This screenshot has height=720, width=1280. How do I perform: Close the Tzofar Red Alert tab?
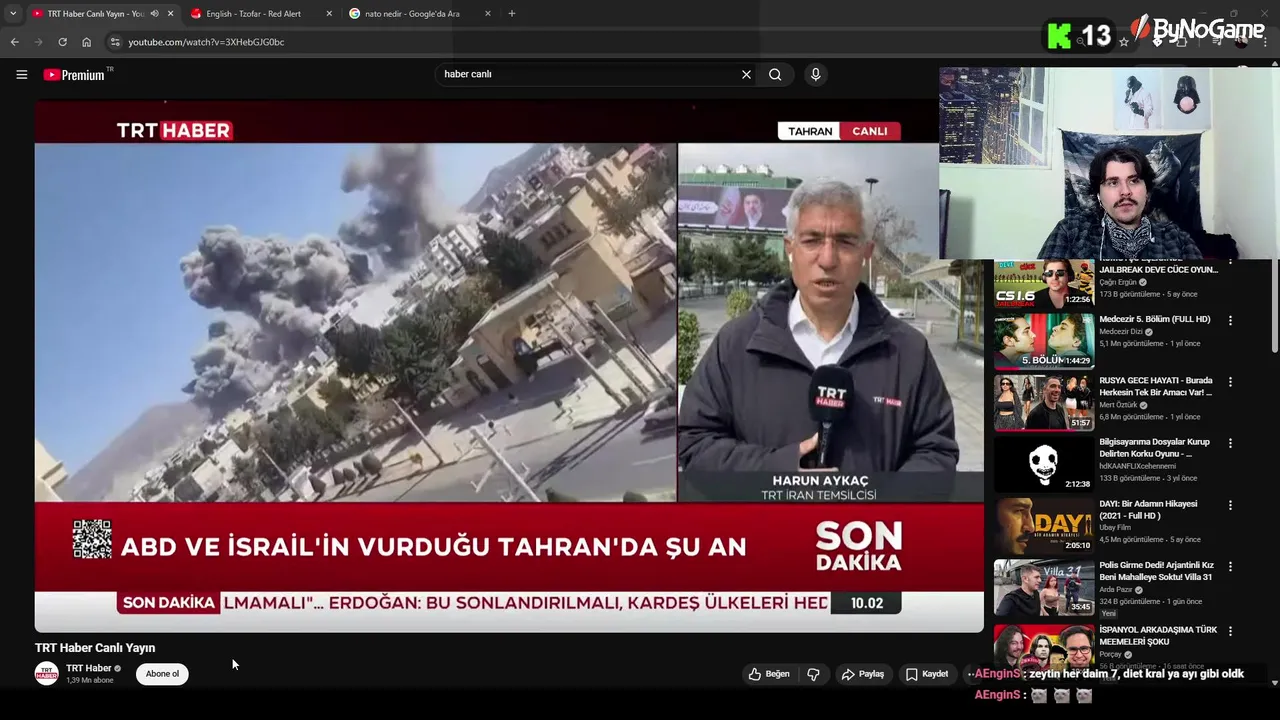coord(329,14)
